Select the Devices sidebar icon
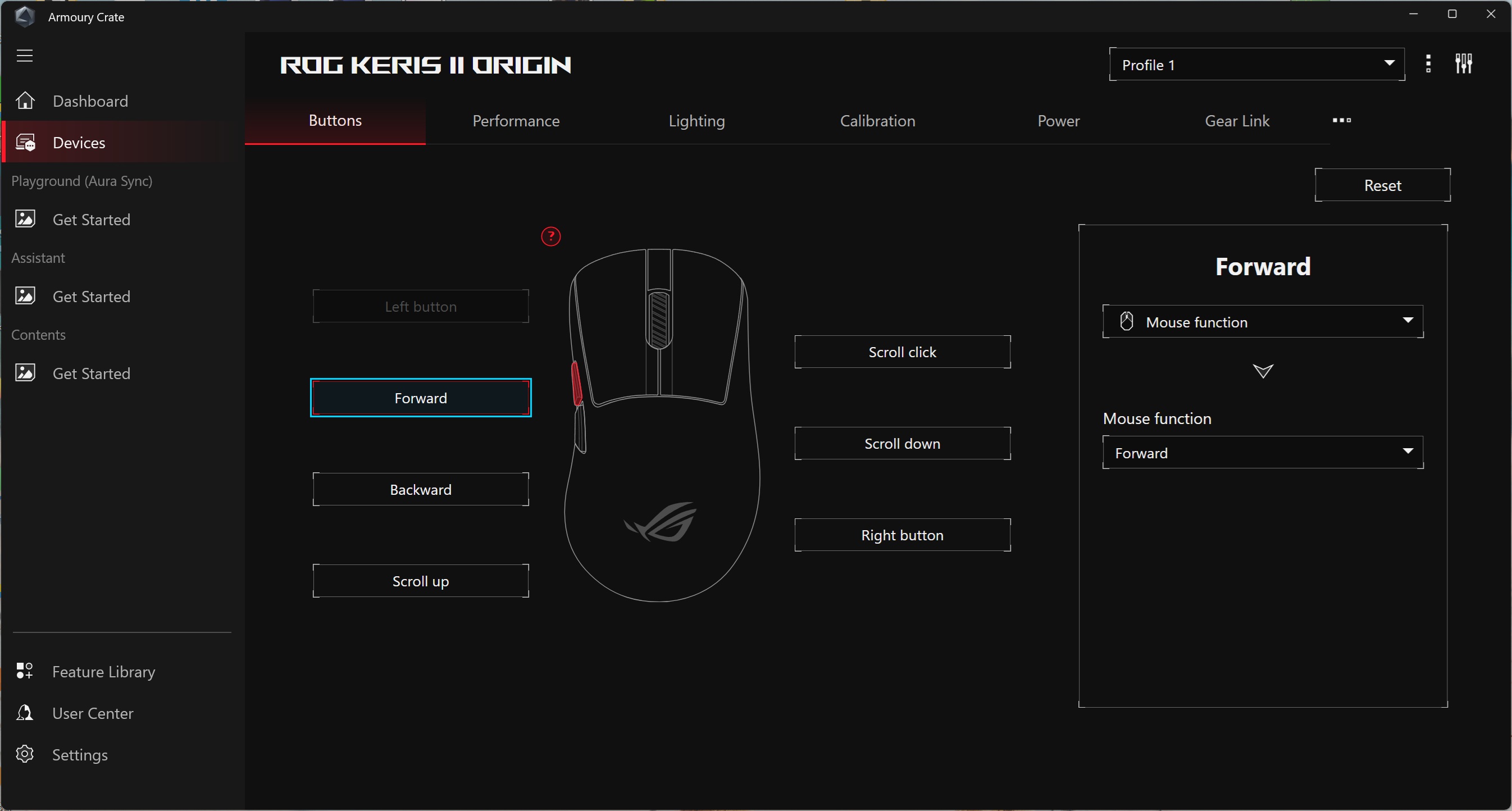1512x811 pixels. pos(25,143)
